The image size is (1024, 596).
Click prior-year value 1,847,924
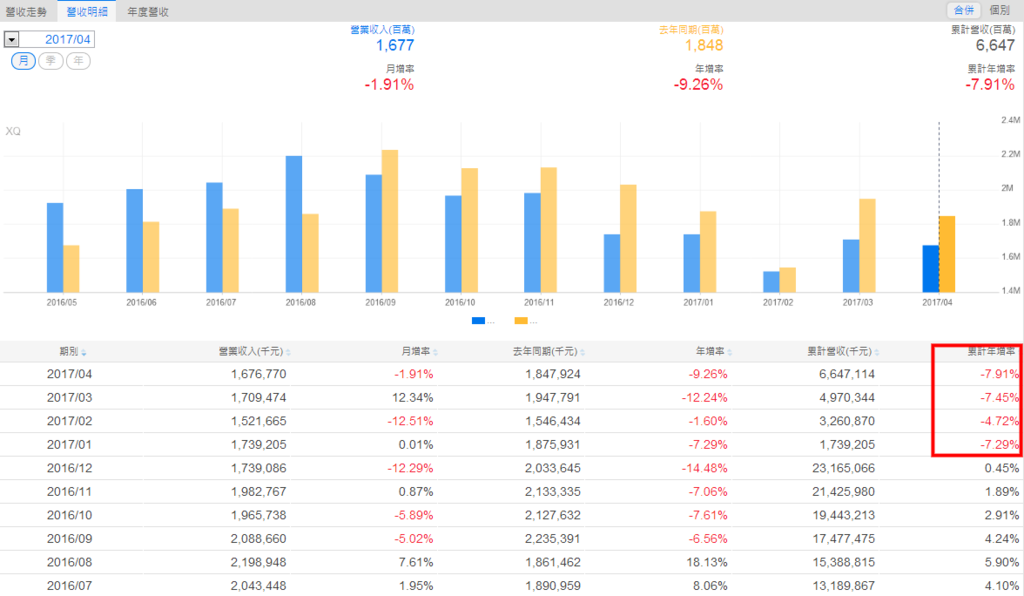click(552, 374)
